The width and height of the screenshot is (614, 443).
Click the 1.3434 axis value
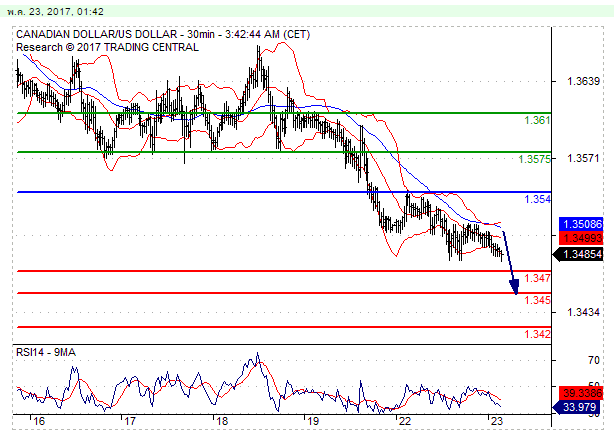583,312
